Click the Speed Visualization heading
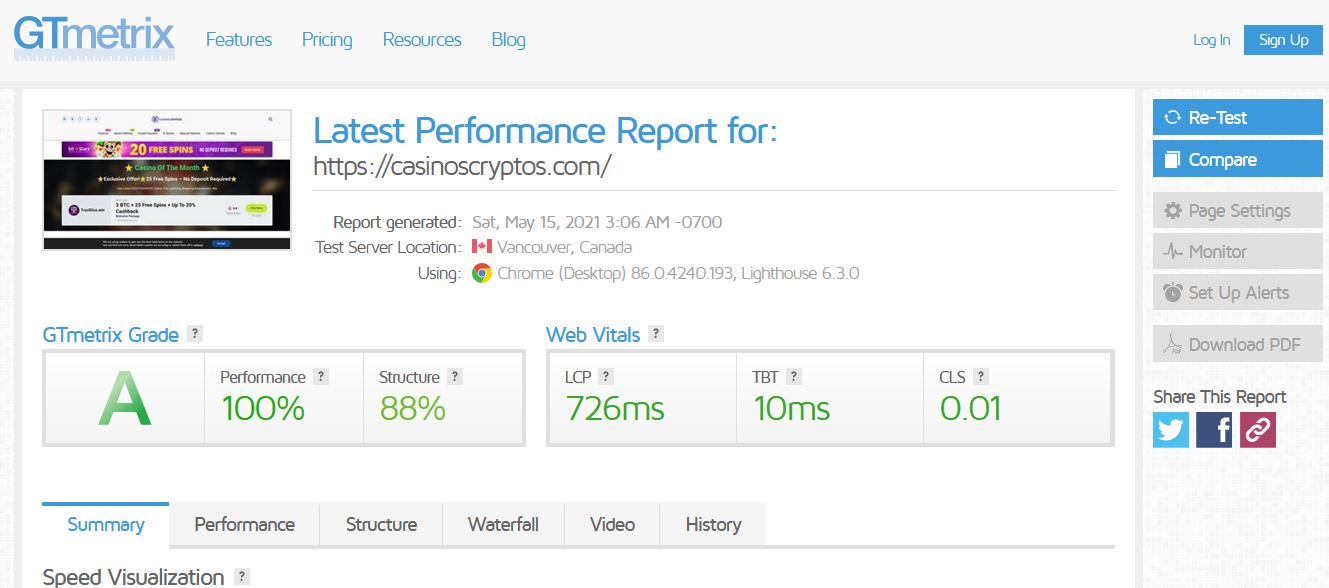The height and width of the screenshot is (588, 1329). point(133,577)
